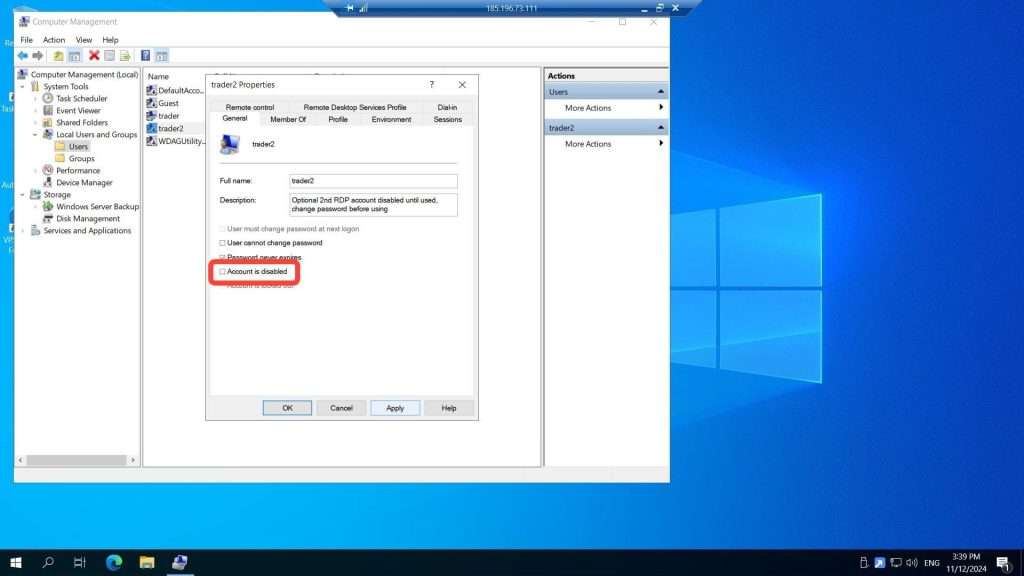Toggle the Account is disabled checkbox

pyautogui.click(x=223, y=271)
